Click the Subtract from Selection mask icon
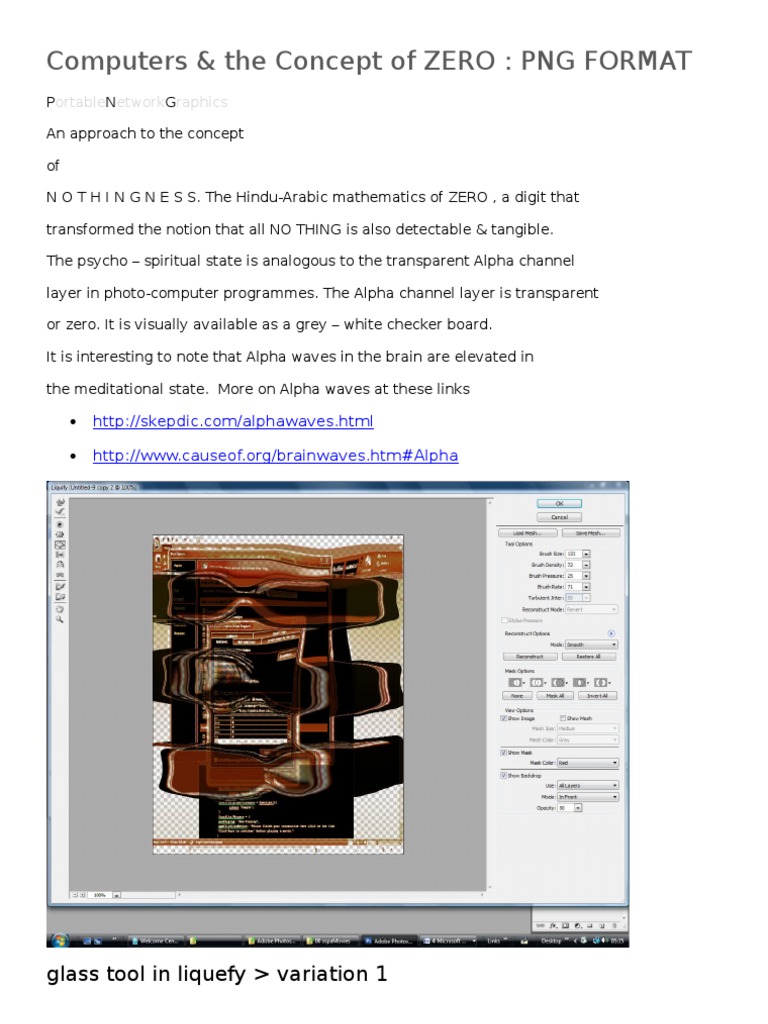 (x=558, y=682)
